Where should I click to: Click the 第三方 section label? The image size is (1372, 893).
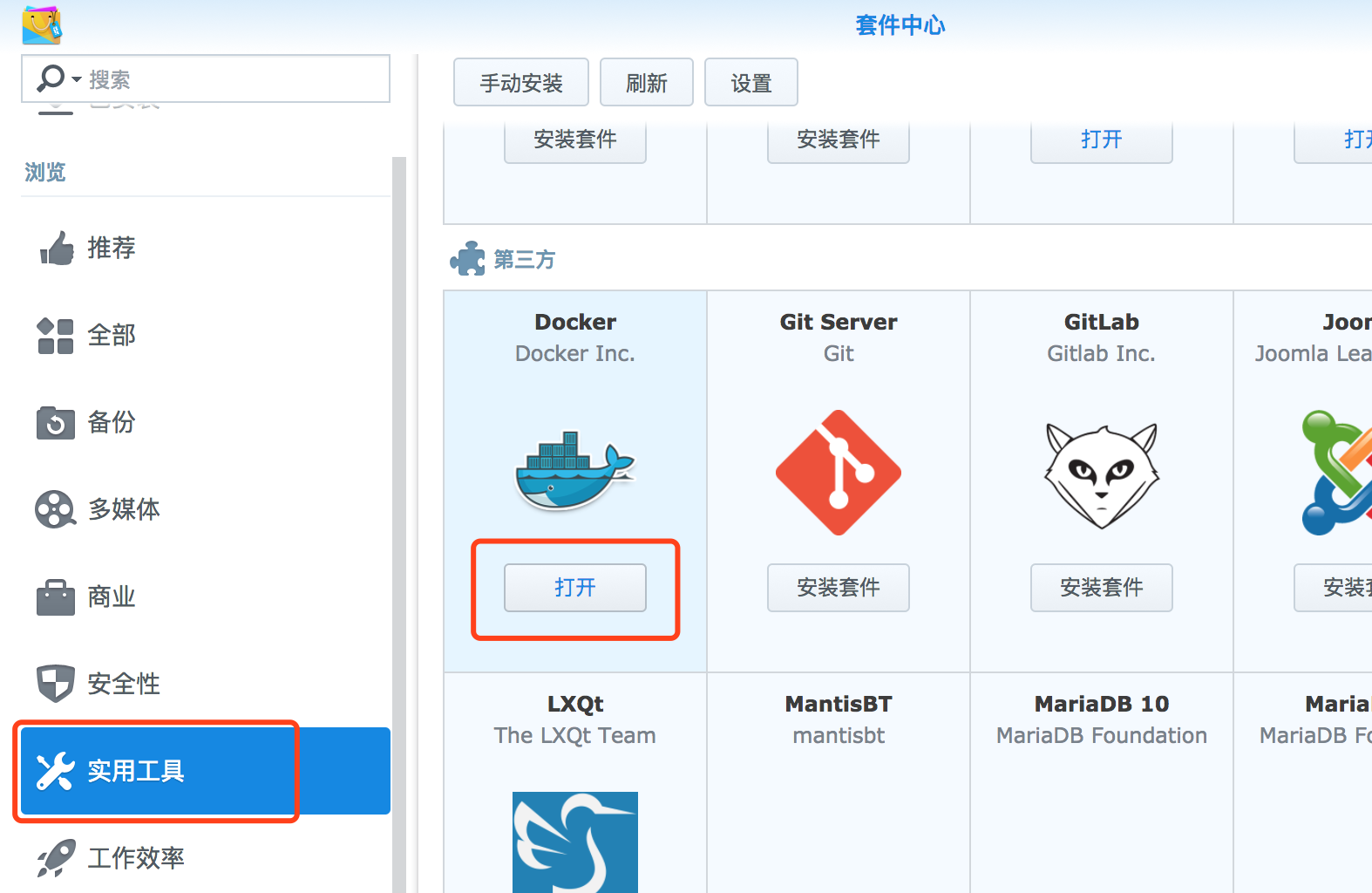(x=525, y=259)
